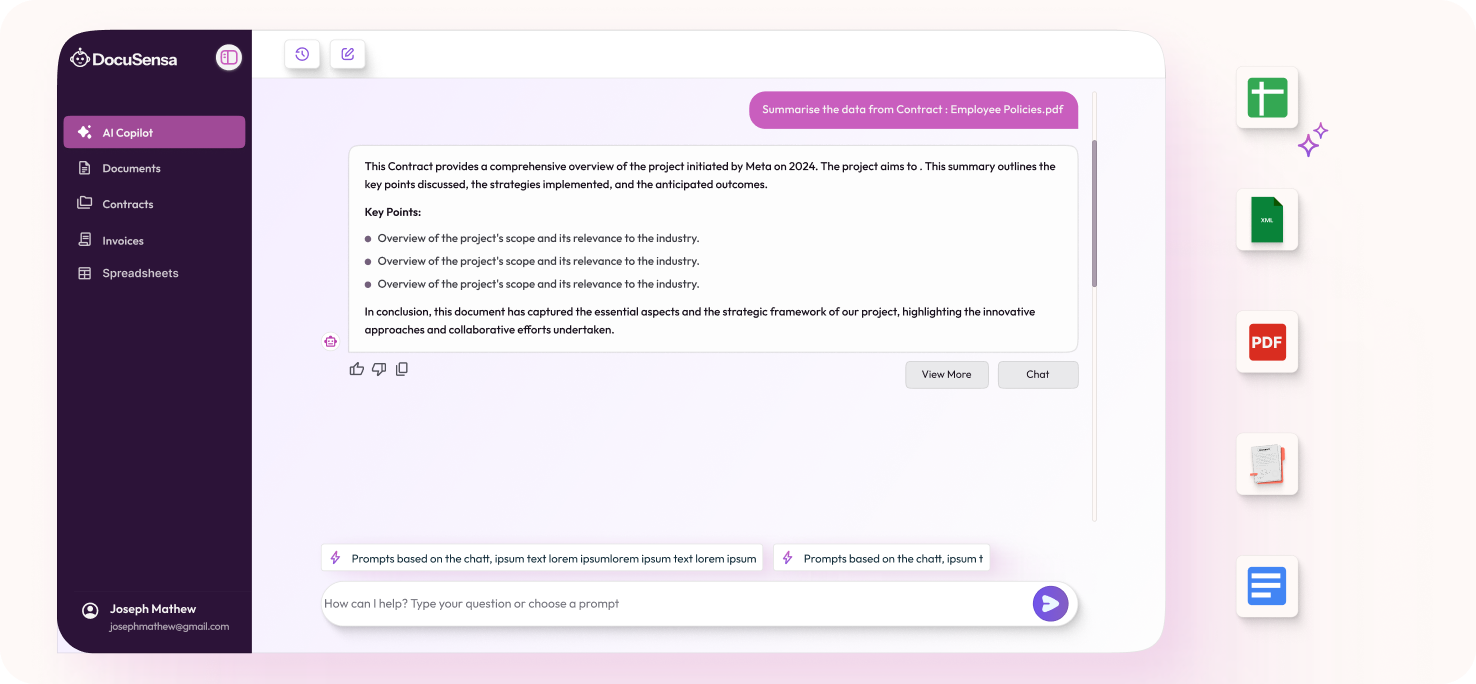
Task: Navigate to Invoices in sidebar
Action: click(x=123, y=241)
